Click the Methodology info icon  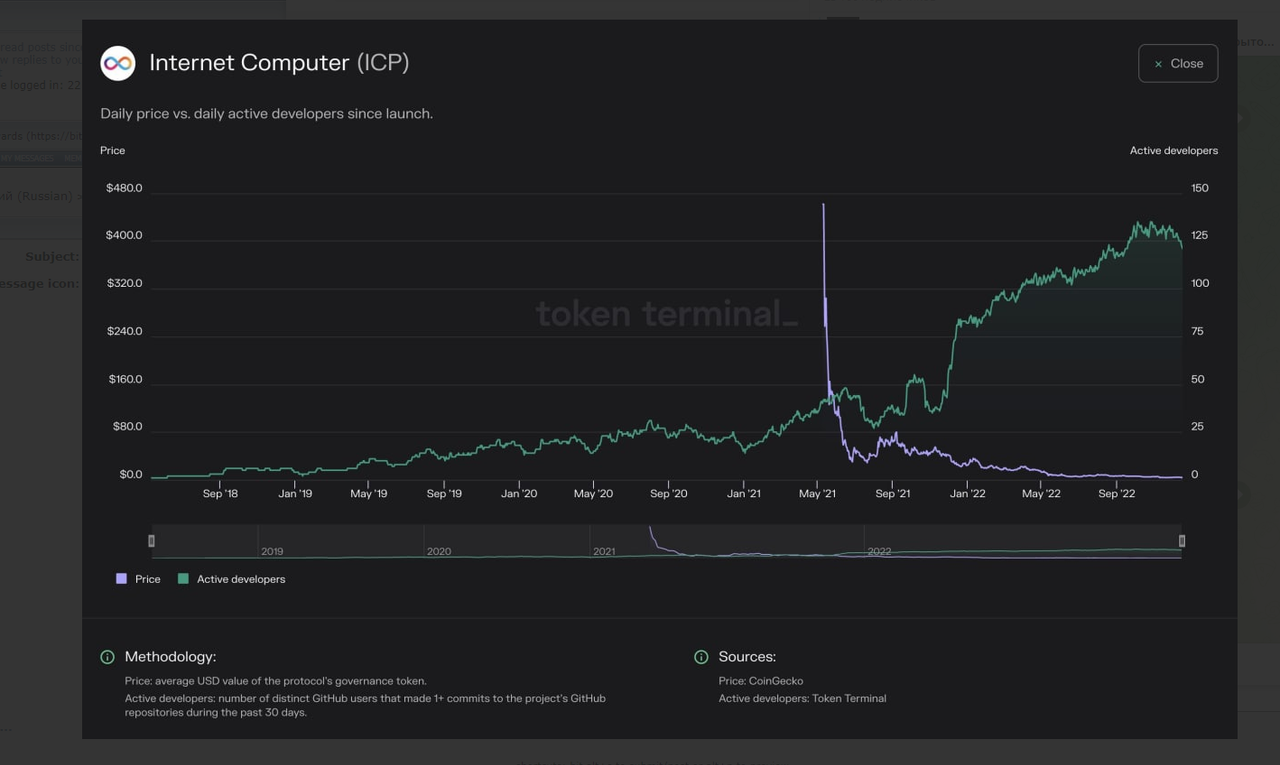tap(107, 657)
